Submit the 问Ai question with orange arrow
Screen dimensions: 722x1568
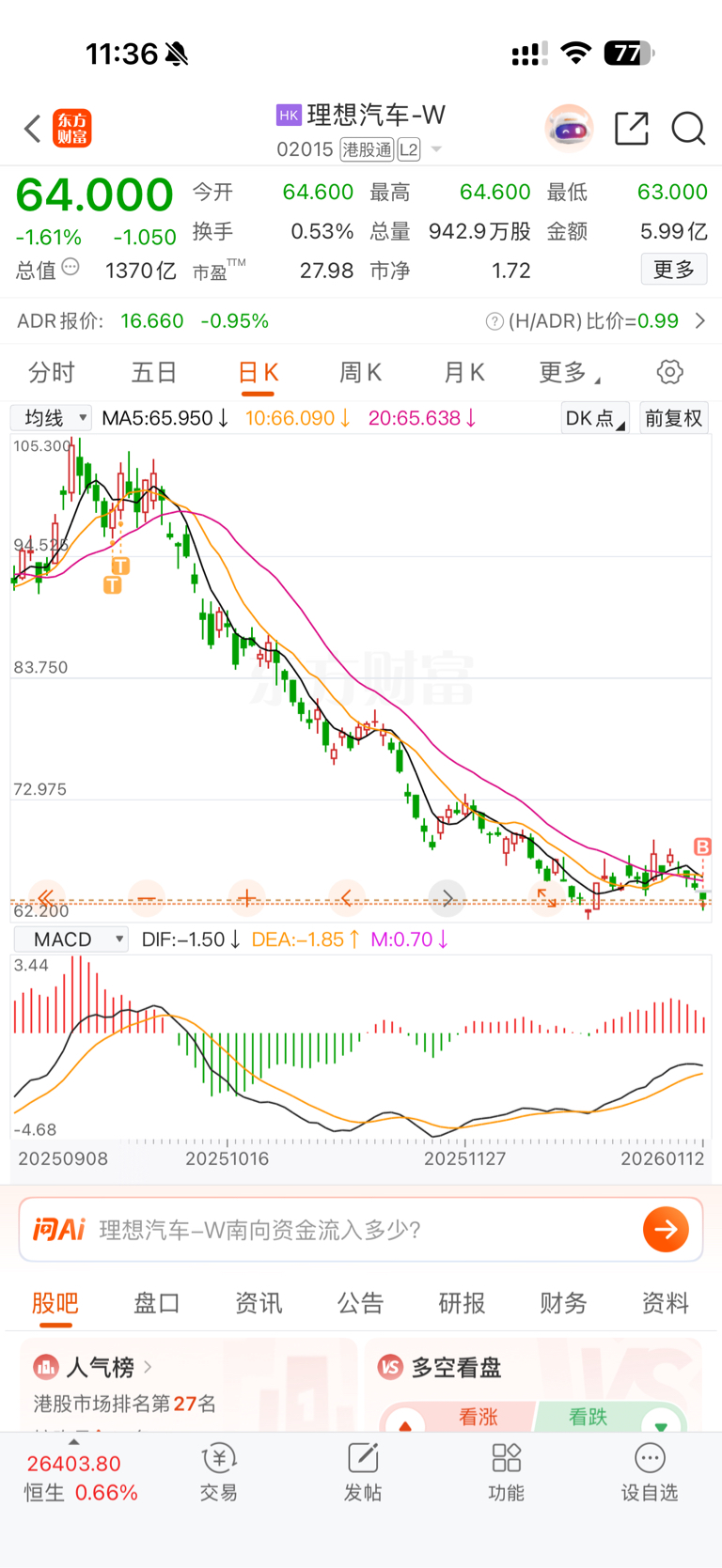[x=666, y=1229]
